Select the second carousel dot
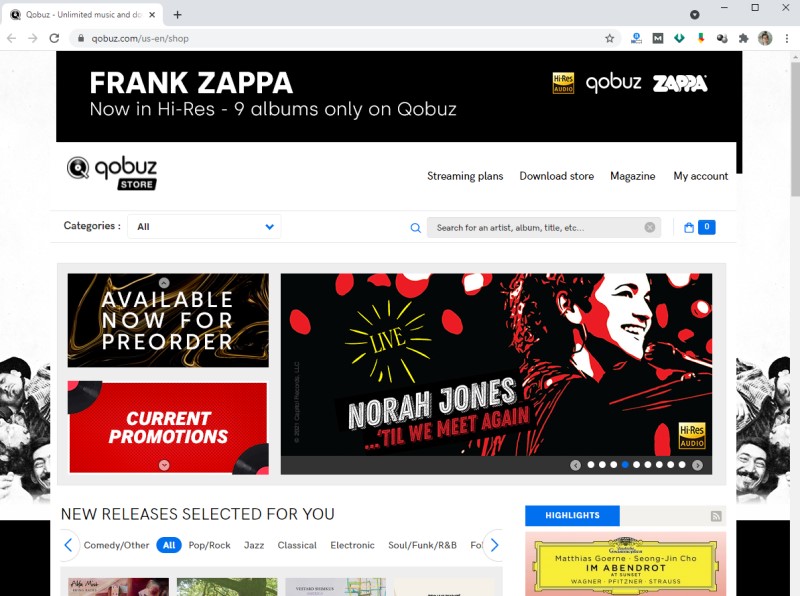The image size is (800, 596). [x=603, y=465]
